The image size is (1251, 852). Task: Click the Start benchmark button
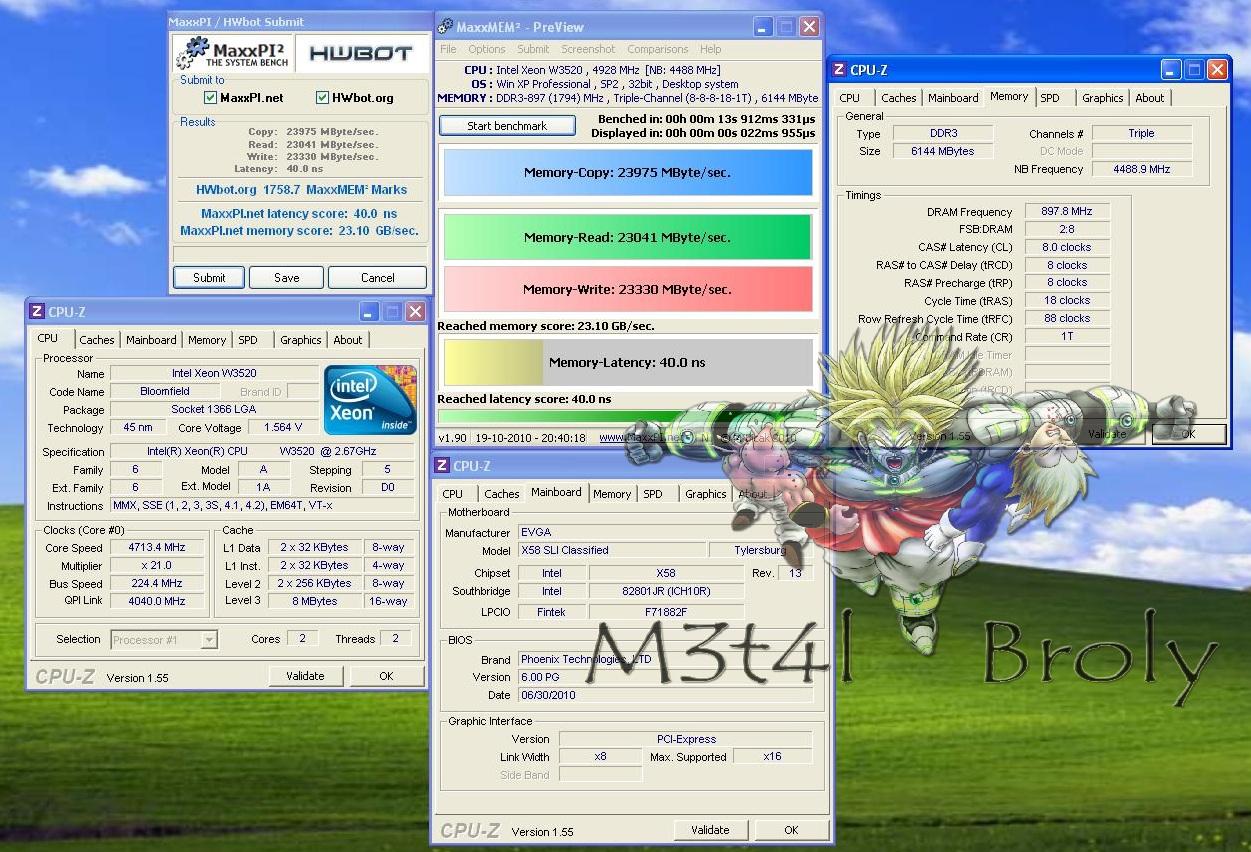click(507, 126)
